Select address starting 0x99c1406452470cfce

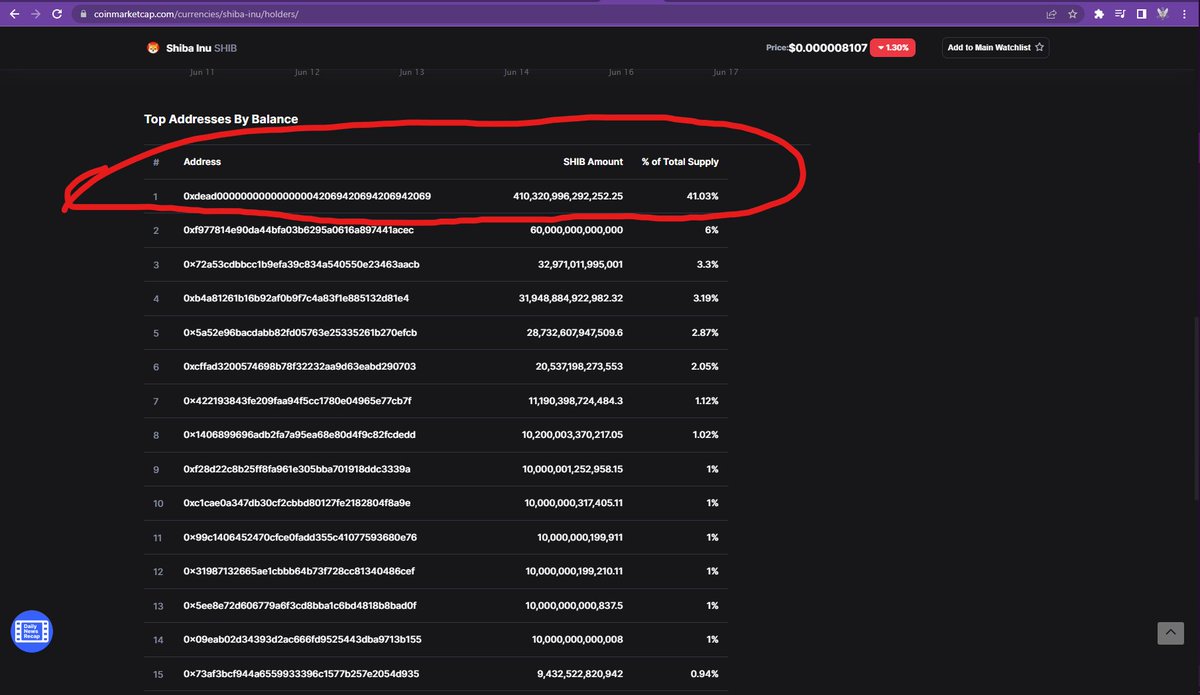(x=301, y=537)
